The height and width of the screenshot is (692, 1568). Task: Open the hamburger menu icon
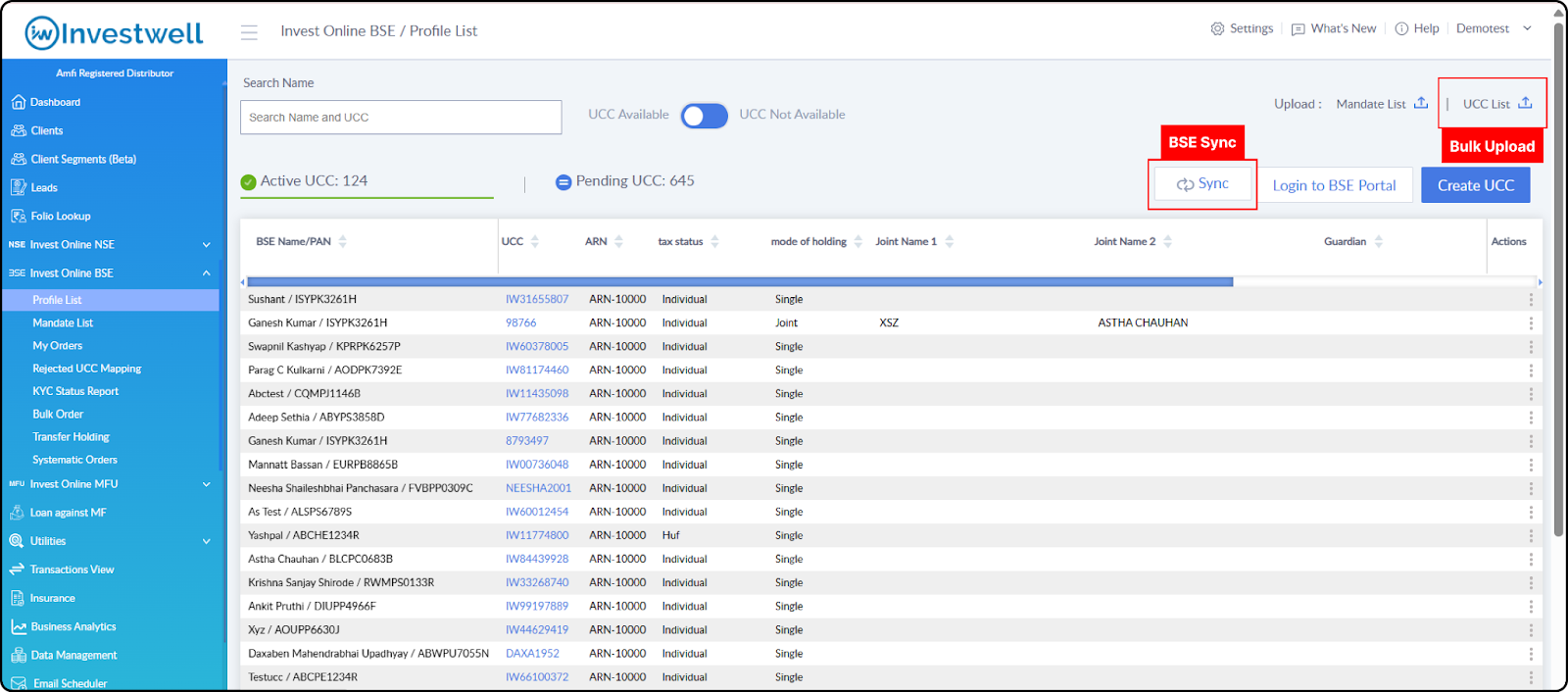(x=249, y=31)
